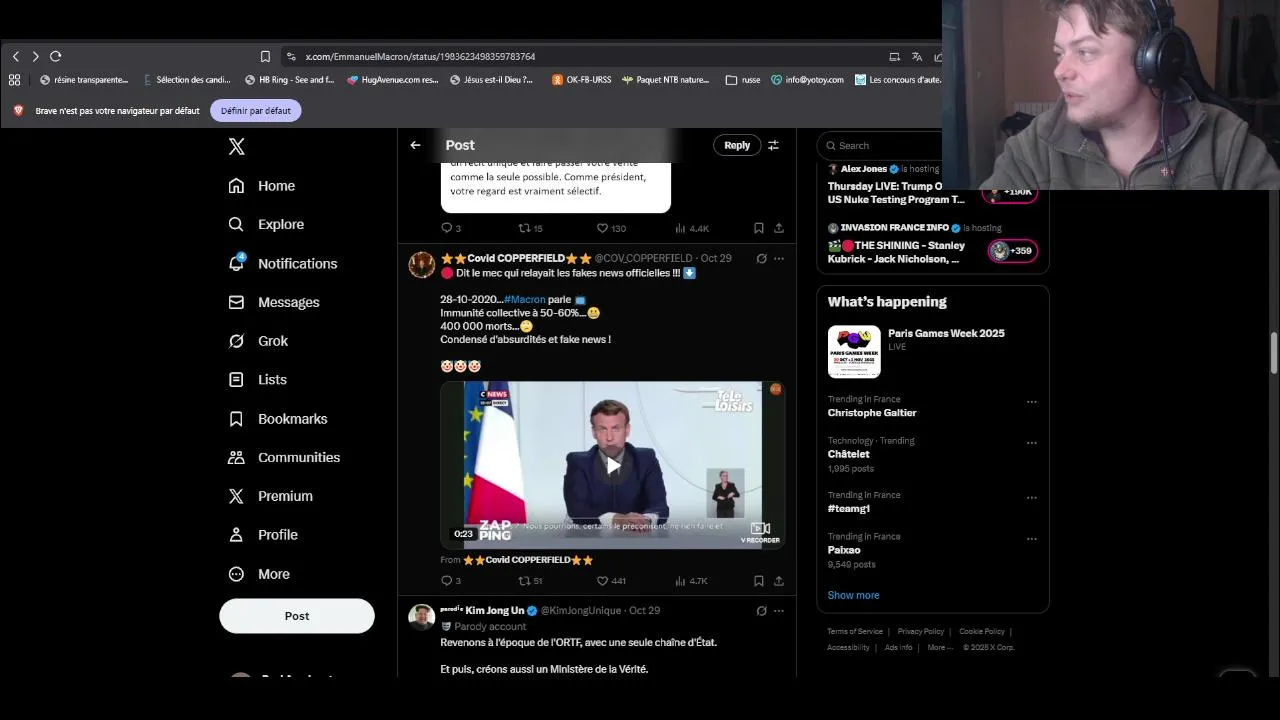Click back arrow next to Post header
Image resolution: width=1280 pixels, height=720 pixels.
pos(415,145)
